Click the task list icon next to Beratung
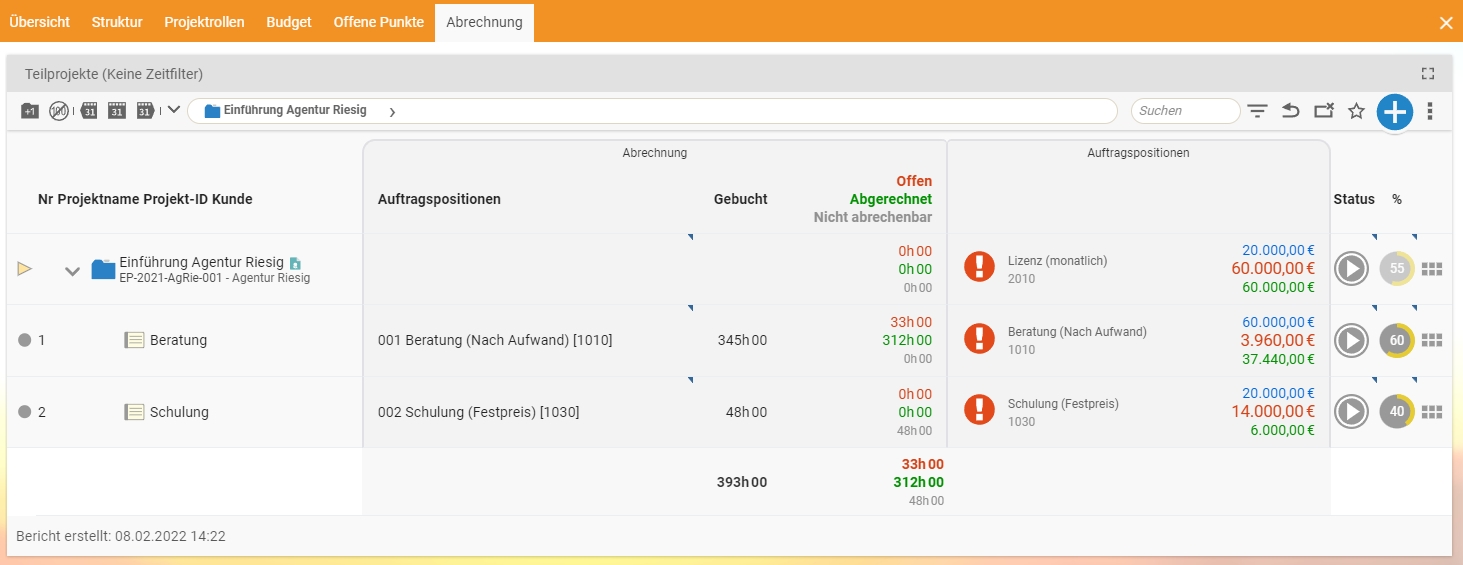 (x=134, y=340)
